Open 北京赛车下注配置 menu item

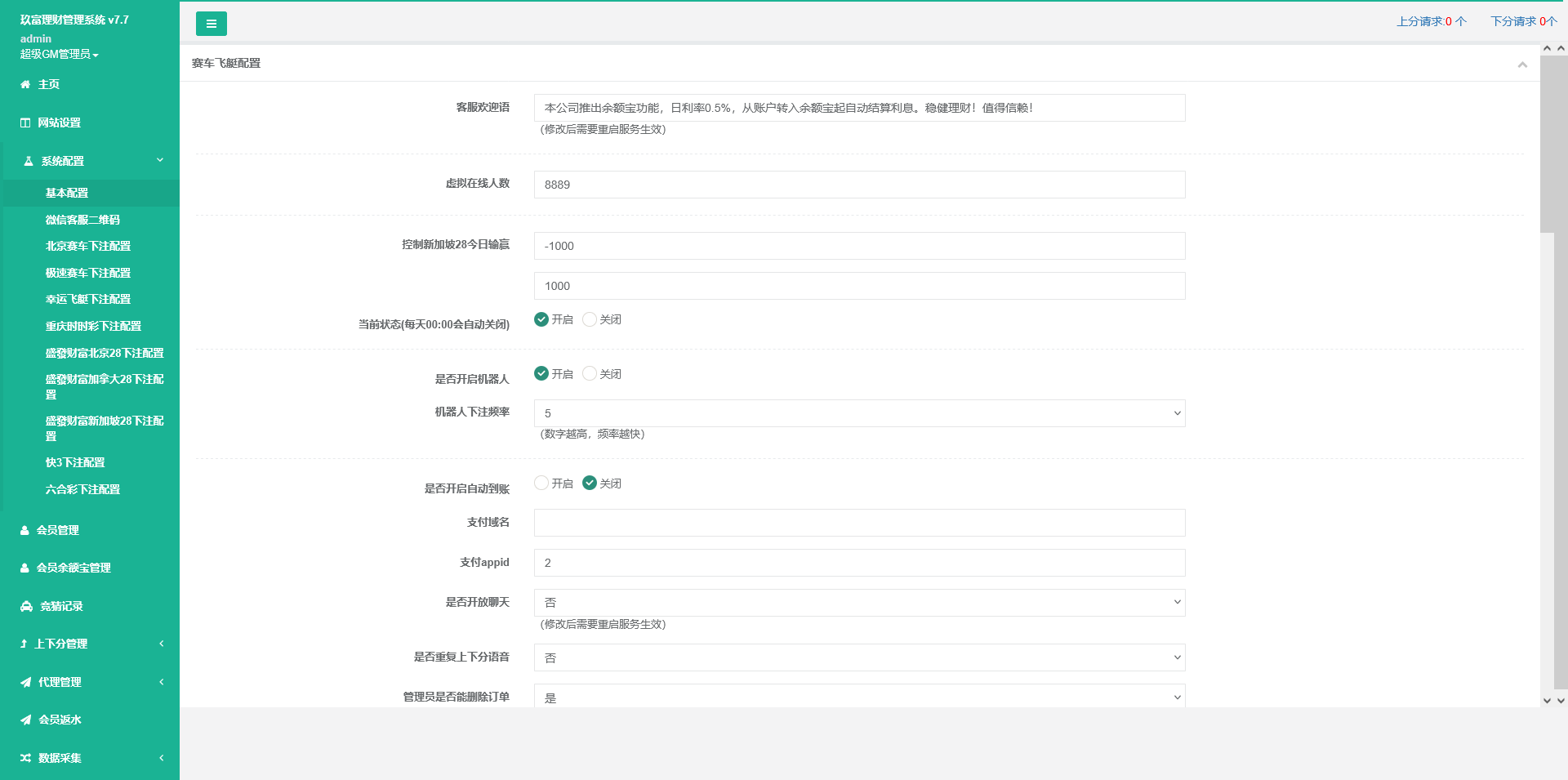point(90,246)
